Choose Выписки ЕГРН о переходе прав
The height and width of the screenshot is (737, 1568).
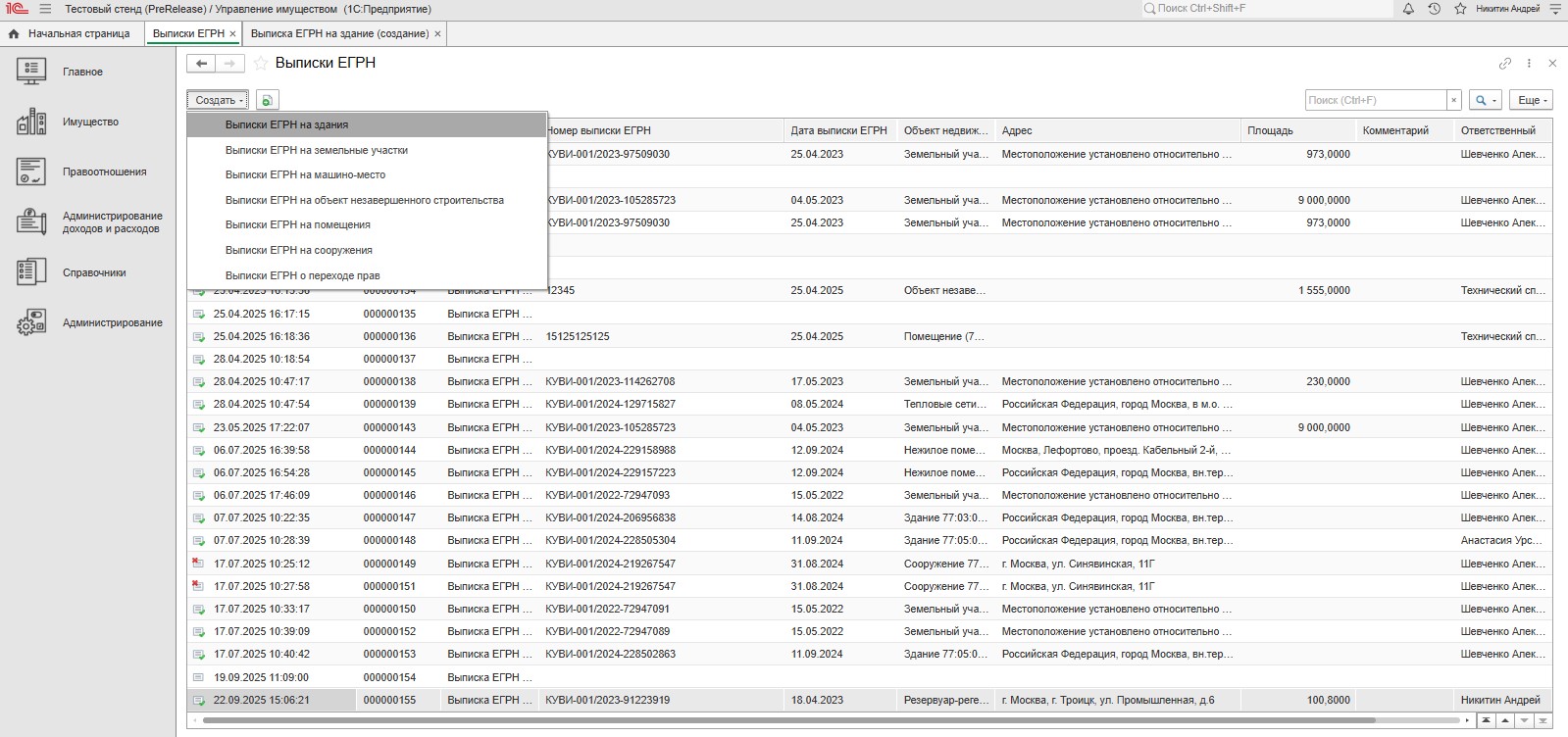[302, 275]
